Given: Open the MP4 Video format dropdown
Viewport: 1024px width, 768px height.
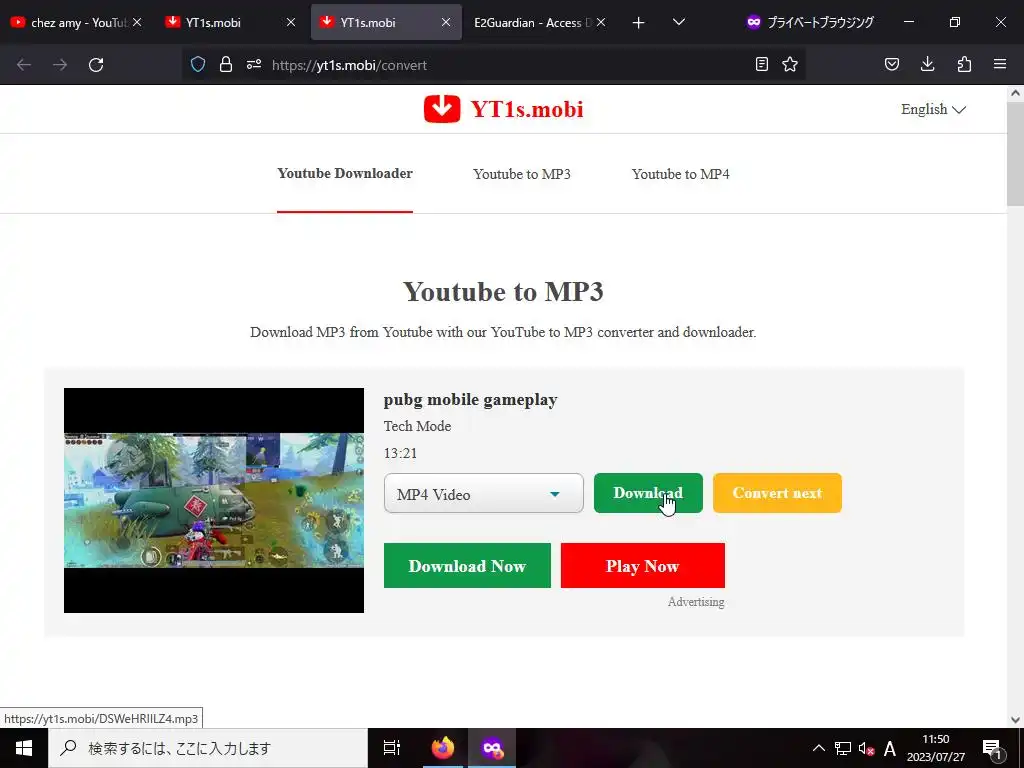Looking at the screenshot, I should click(483, 494).
